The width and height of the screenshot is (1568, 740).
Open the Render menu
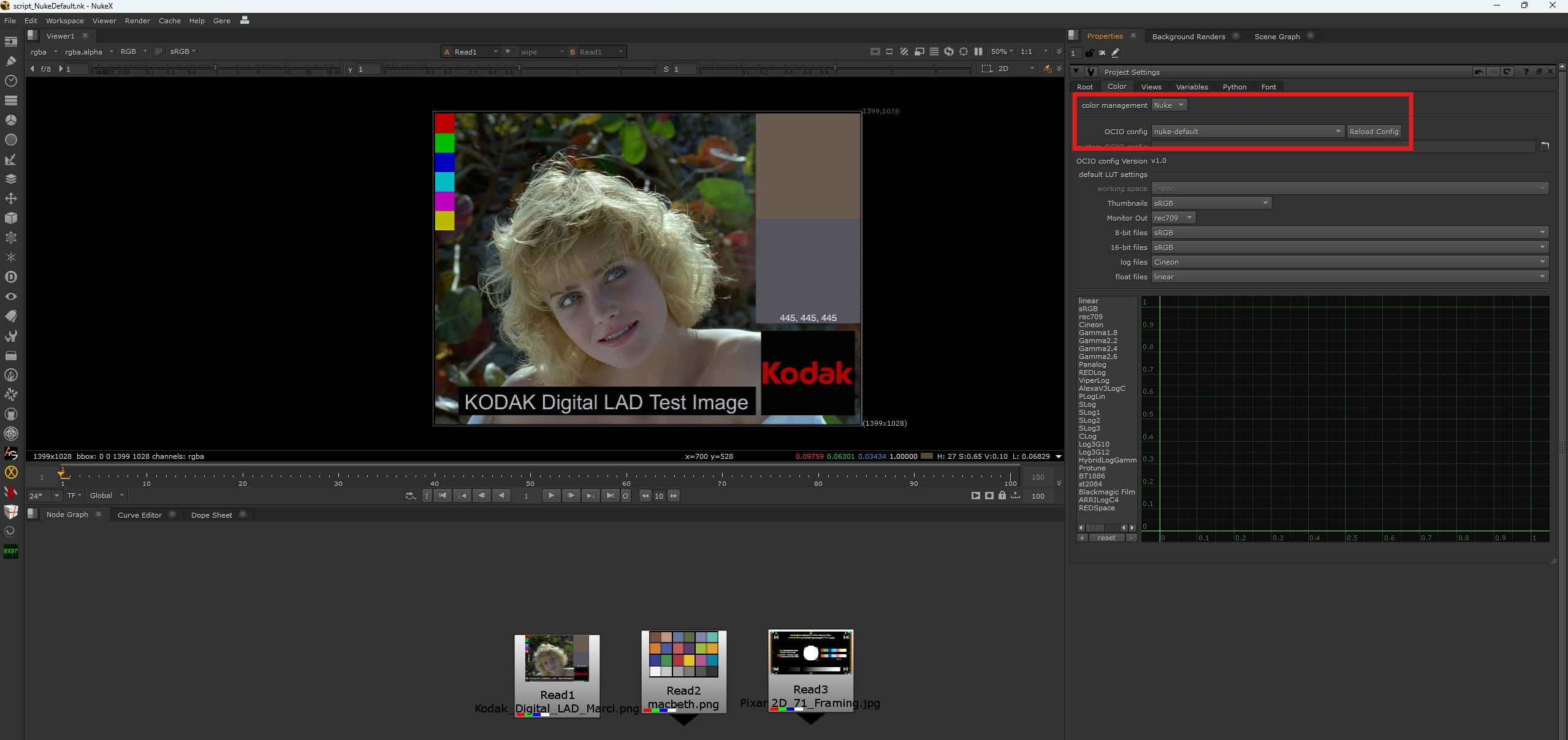[x=137, y=20]
